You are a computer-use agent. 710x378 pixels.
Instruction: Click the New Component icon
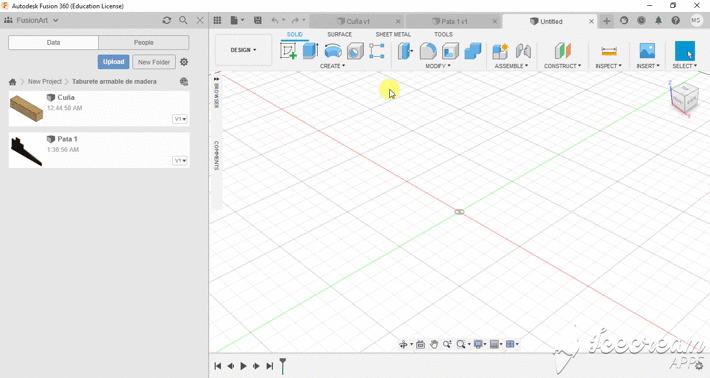[500, 51]
